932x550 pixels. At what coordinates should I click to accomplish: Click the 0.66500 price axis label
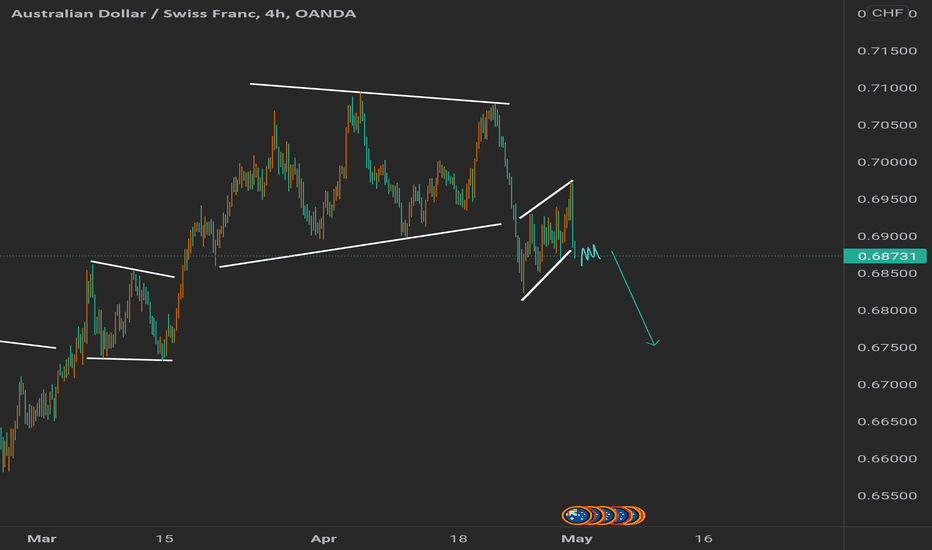(887, 422)
